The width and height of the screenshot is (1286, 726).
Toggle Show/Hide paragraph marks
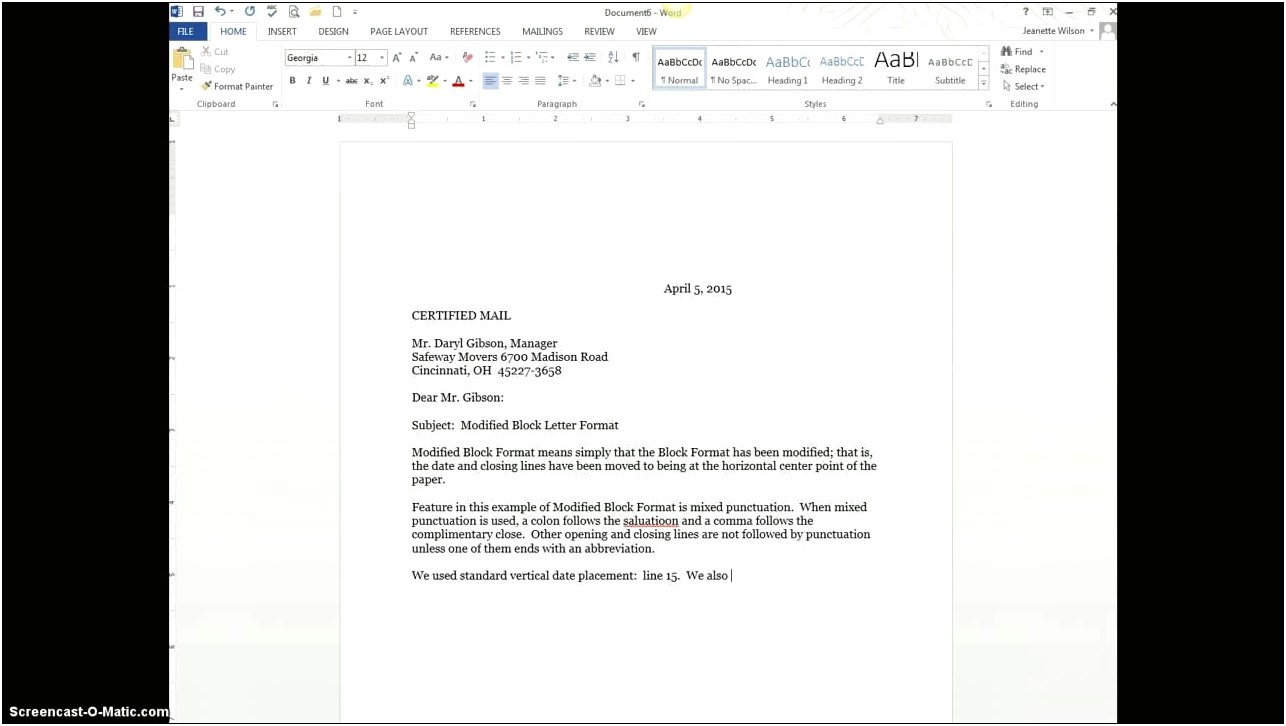(636, 58)
